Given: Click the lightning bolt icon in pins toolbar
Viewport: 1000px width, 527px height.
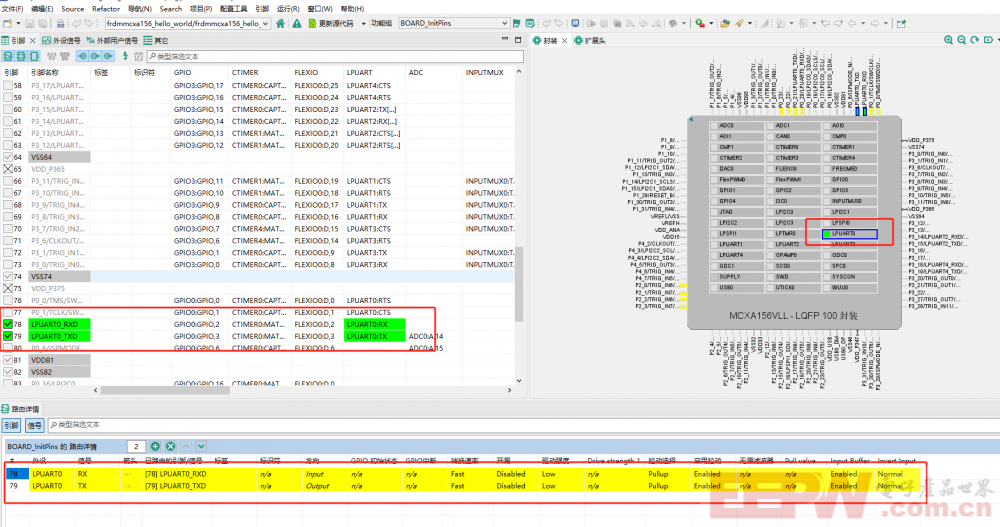Looking at the screenshot, I should click(x=125, y=56).
